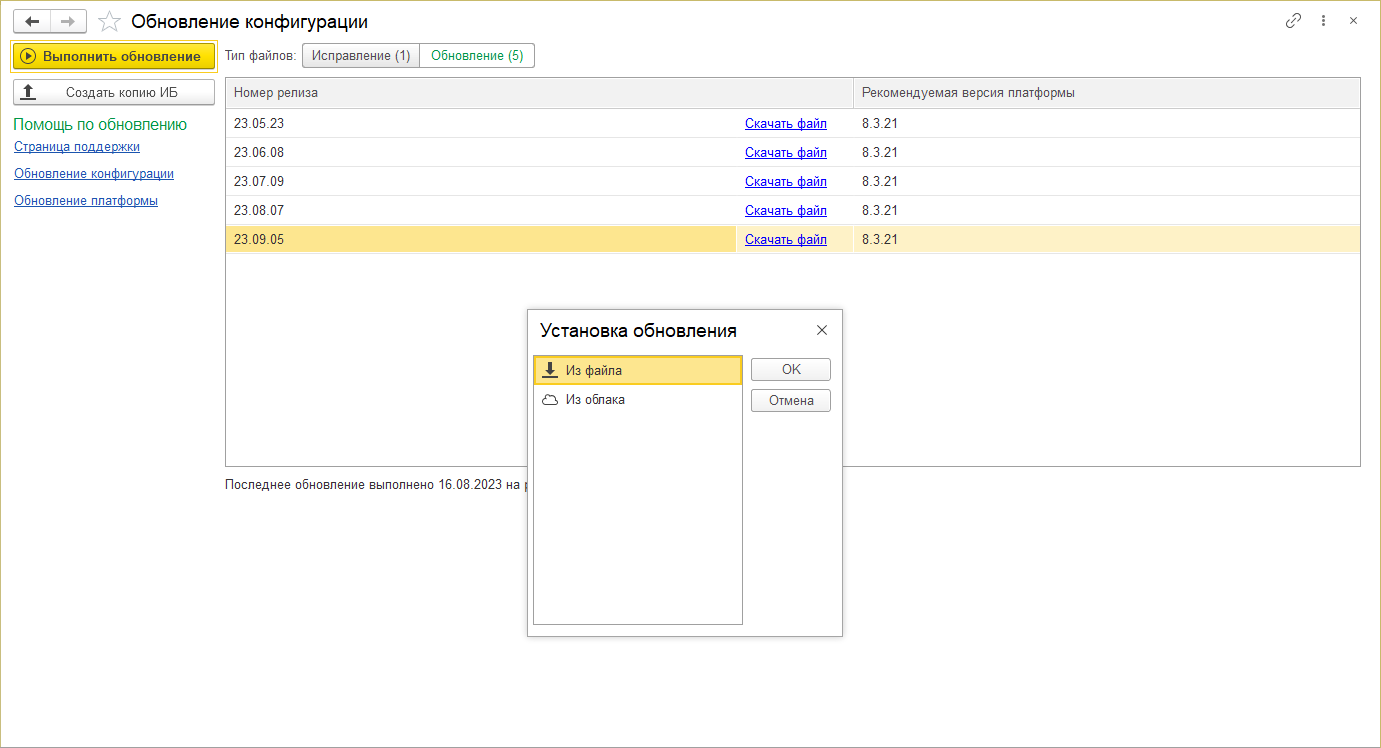The height and width of the screenshot is (748, 1381).
Task: Click the back navigation arrow
Action: pyautogui.click(x=31, y=21)
